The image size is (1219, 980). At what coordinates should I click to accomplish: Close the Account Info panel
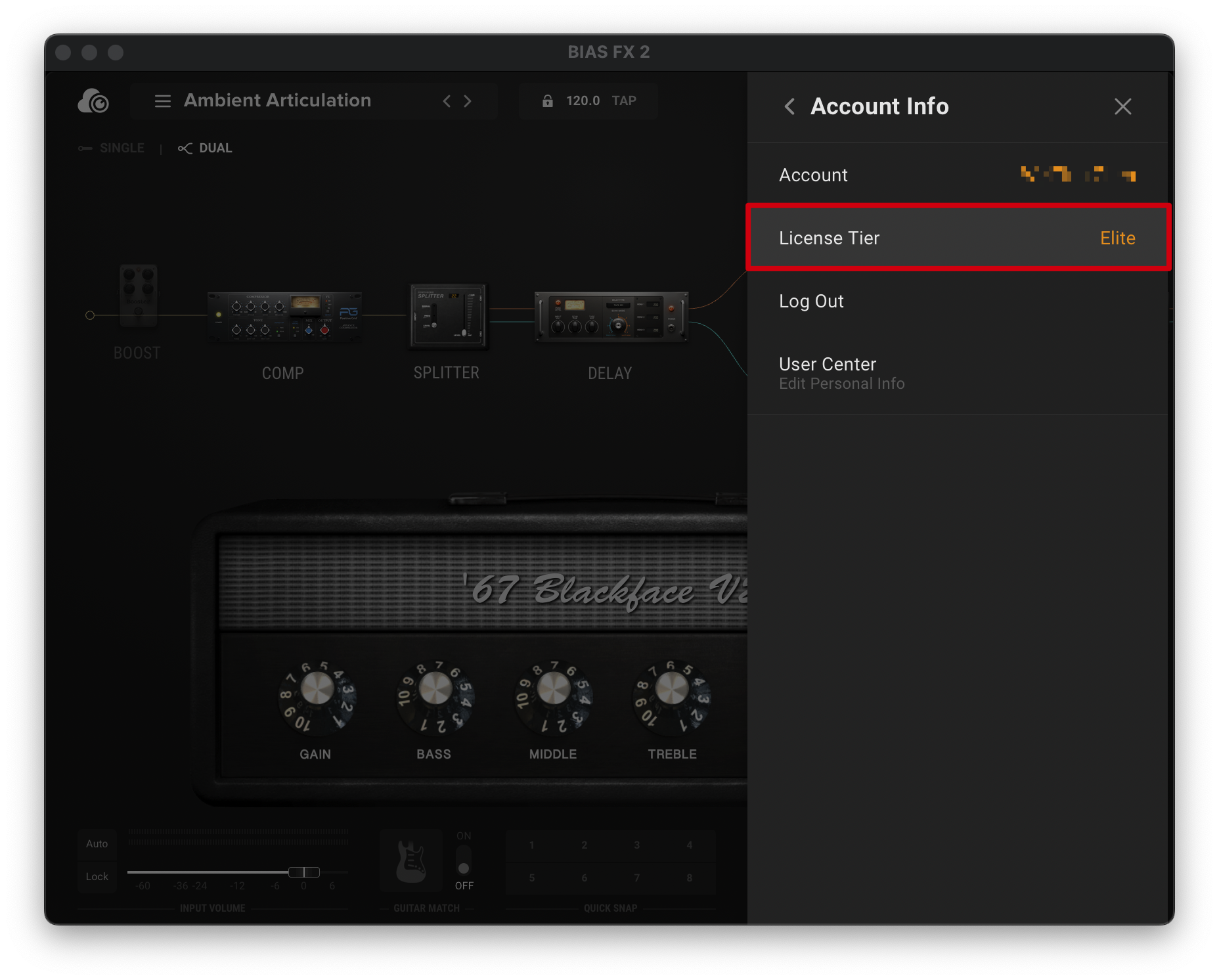click(x=1123, y=106)
